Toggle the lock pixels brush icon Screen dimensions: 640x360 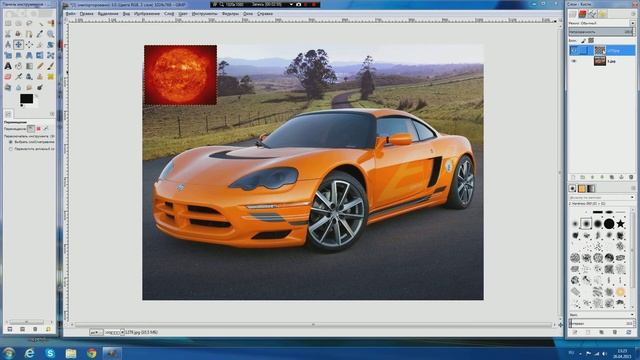coord(584,40)
